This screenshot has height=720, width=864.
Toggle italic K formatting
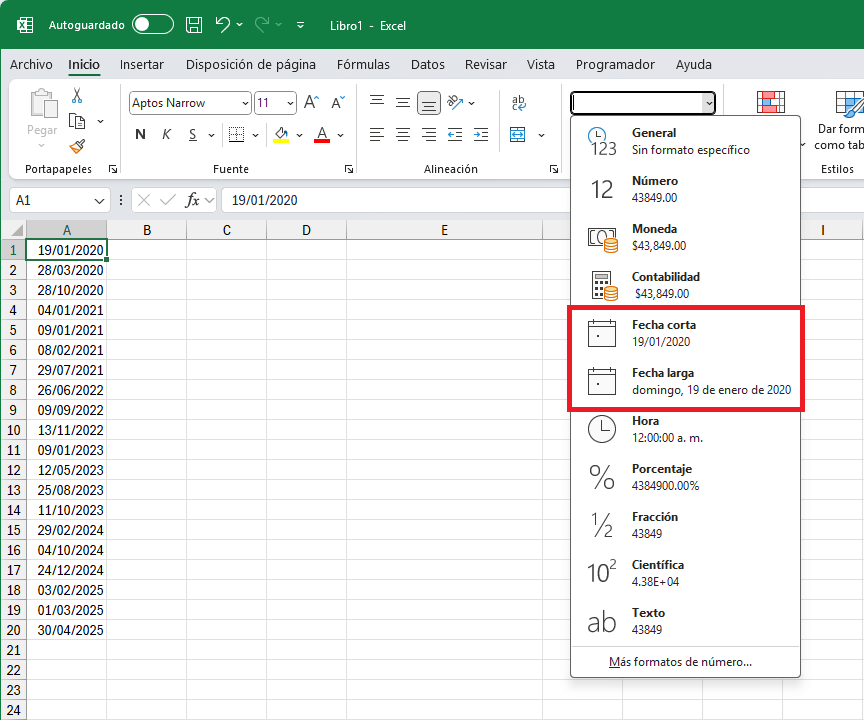pos(166,134)
